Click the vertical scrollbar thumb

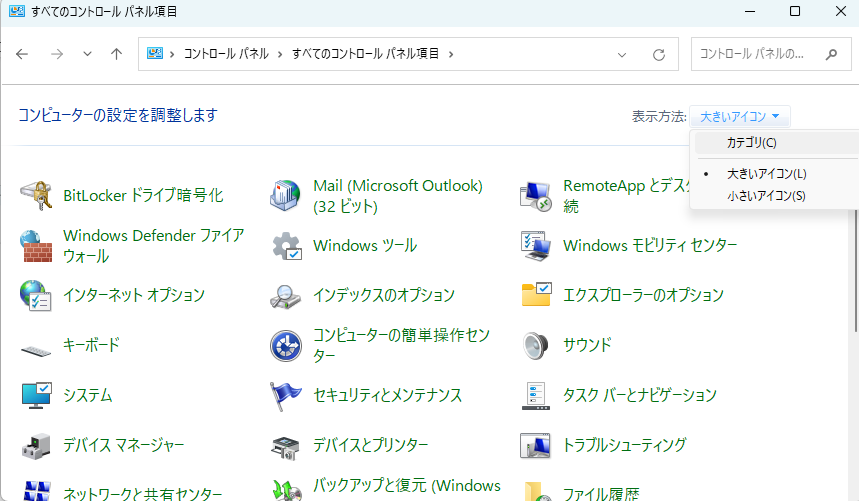click(x=856, y=270)
